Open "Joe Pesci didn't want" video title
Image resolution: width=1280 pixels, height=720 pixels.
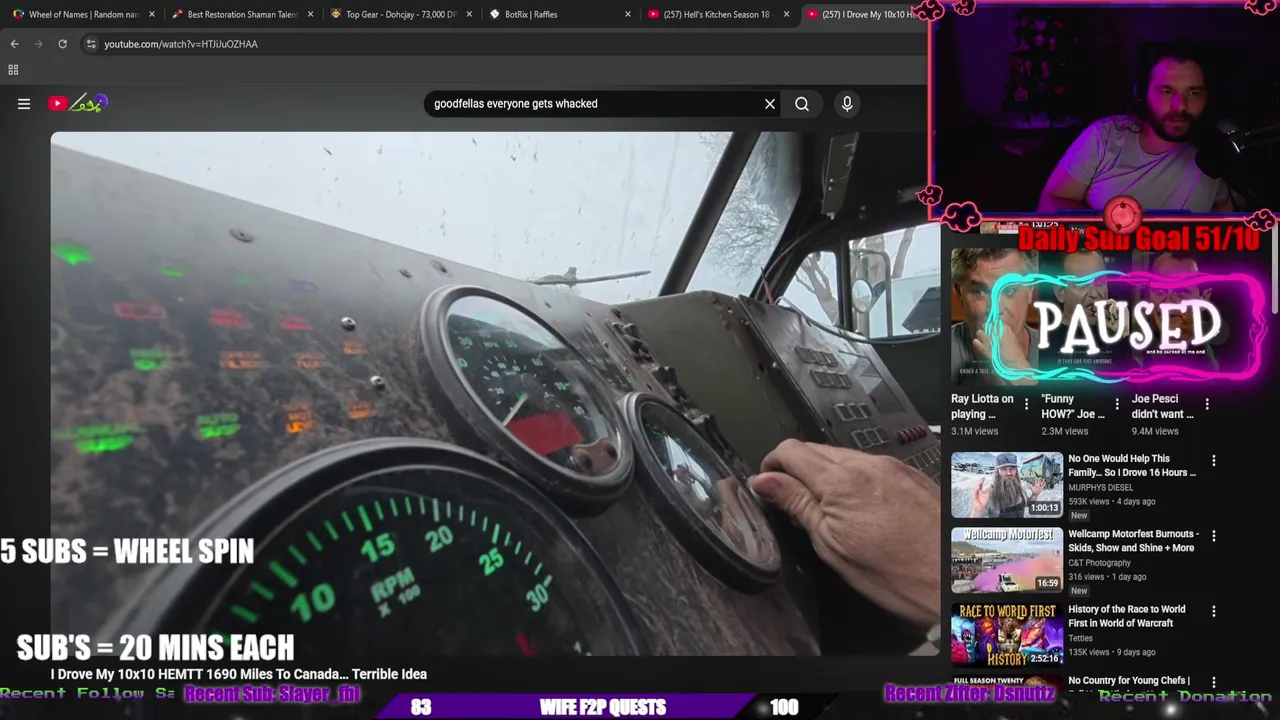(x=1162, y=406)
